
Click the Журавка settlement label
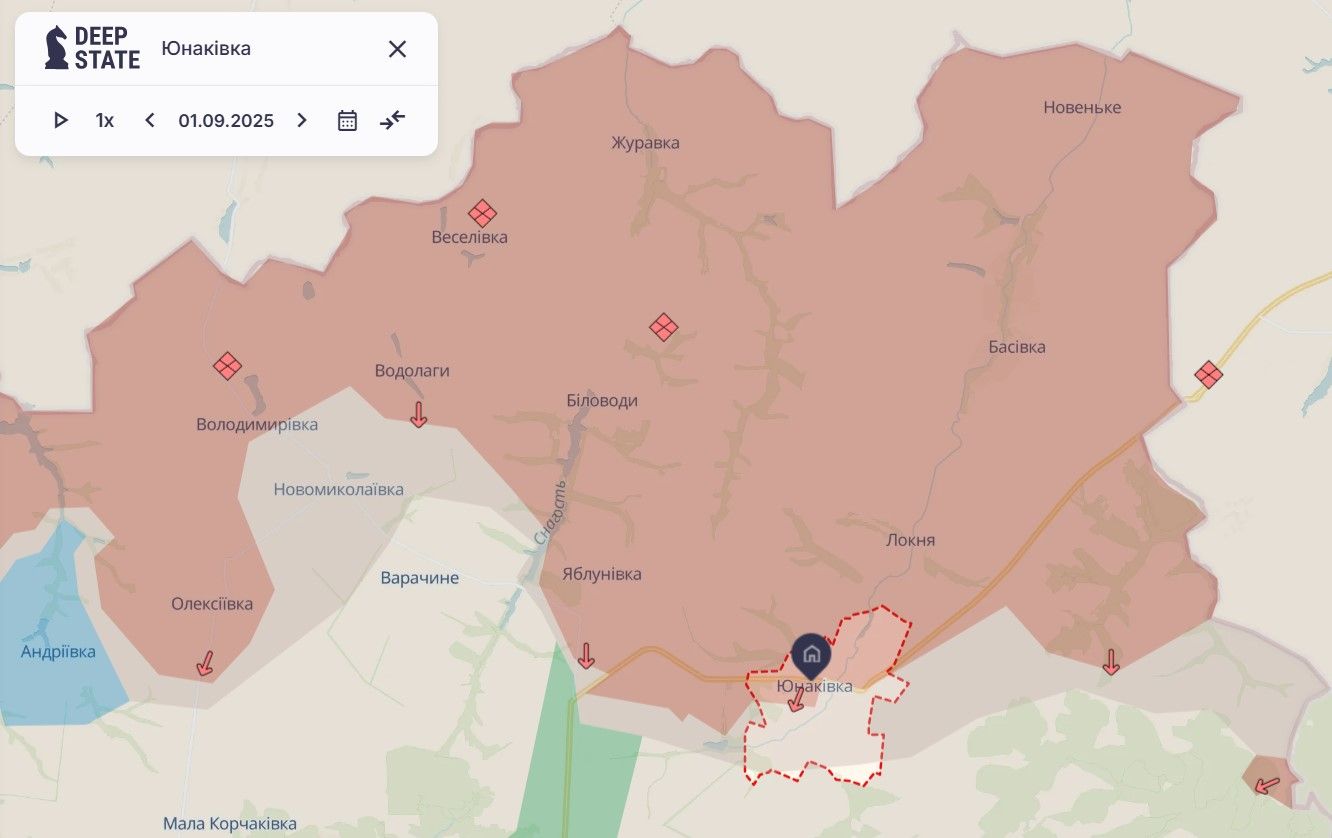pos(646,143)
